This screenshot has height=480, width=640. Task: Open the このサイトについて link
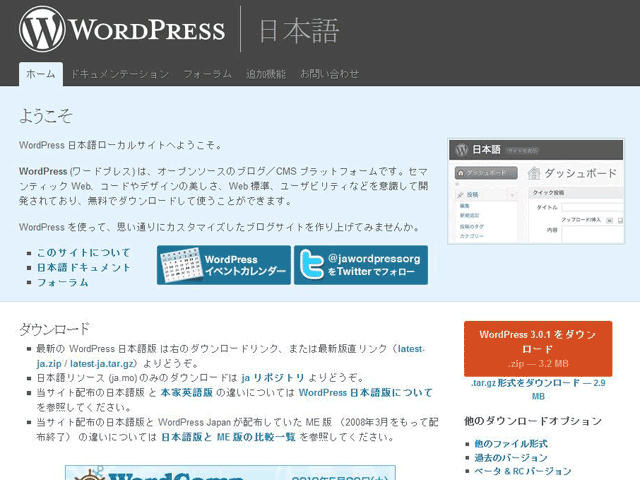[x=83, y=253]
